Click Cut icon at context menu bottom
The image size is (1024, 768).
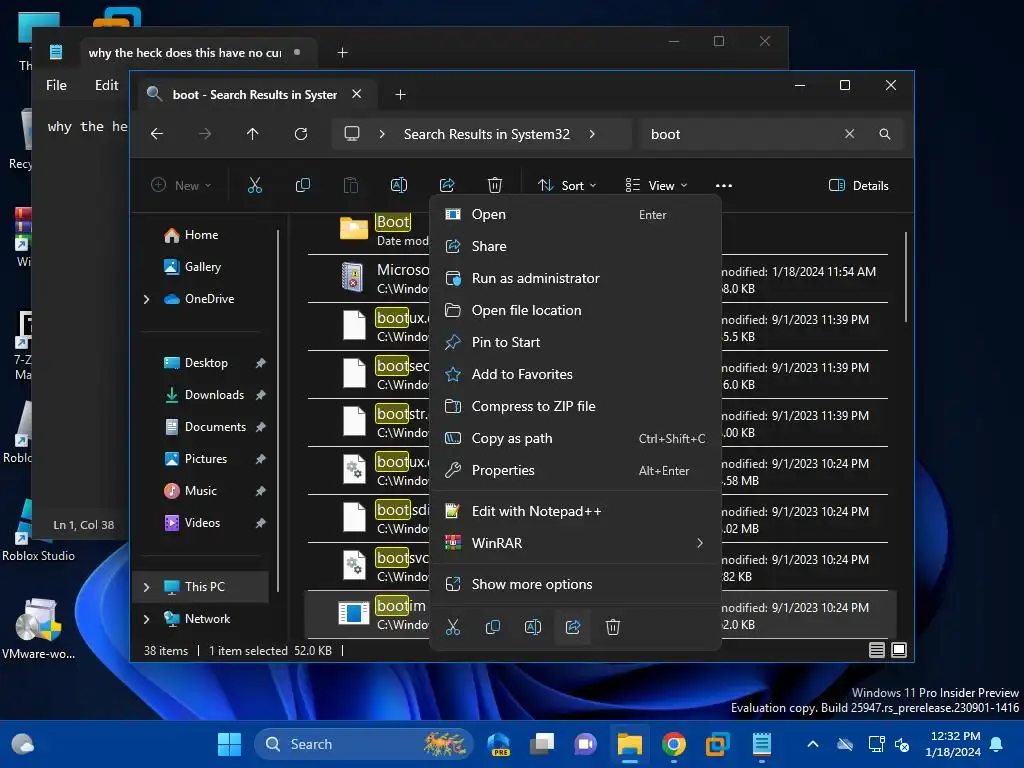(x=453, y=627)
